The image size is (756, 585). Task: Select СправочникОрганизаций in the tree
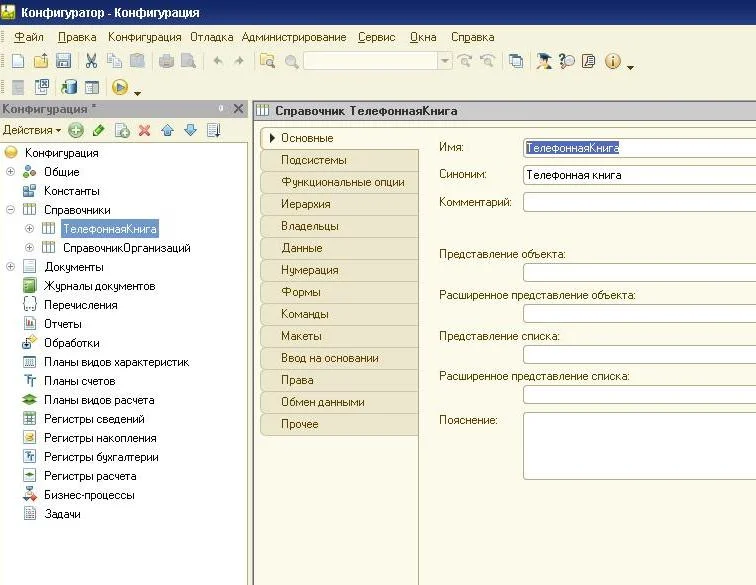pos(126,248)
